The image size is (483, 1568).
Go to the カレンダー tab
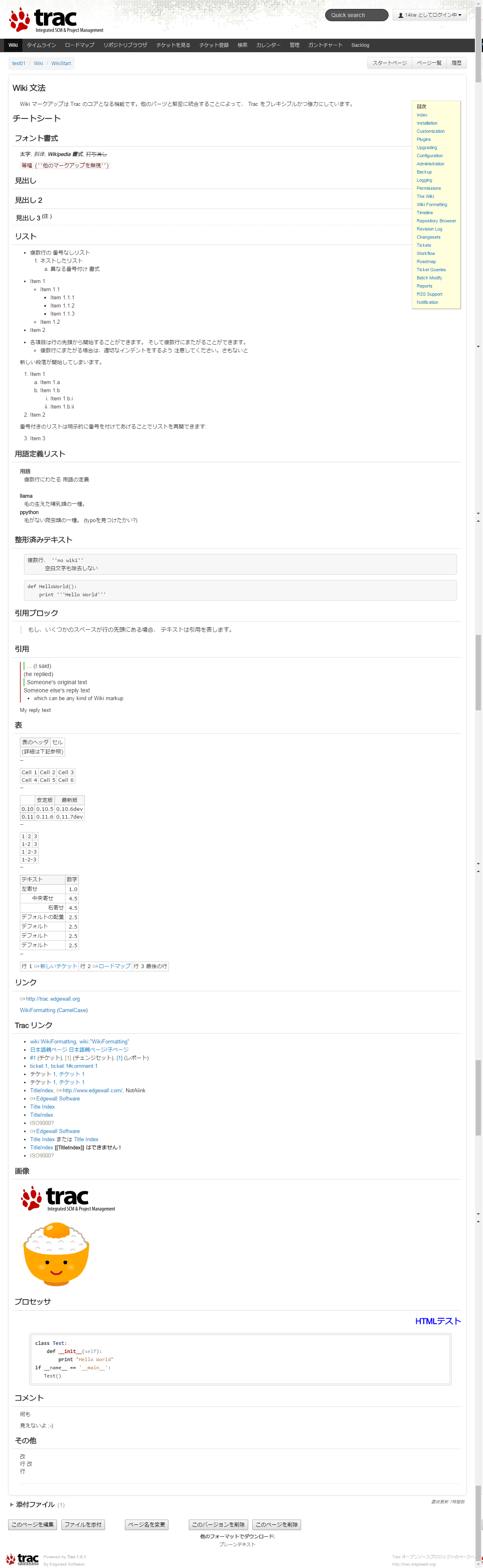pyautogui.click(x=268, y=45)
